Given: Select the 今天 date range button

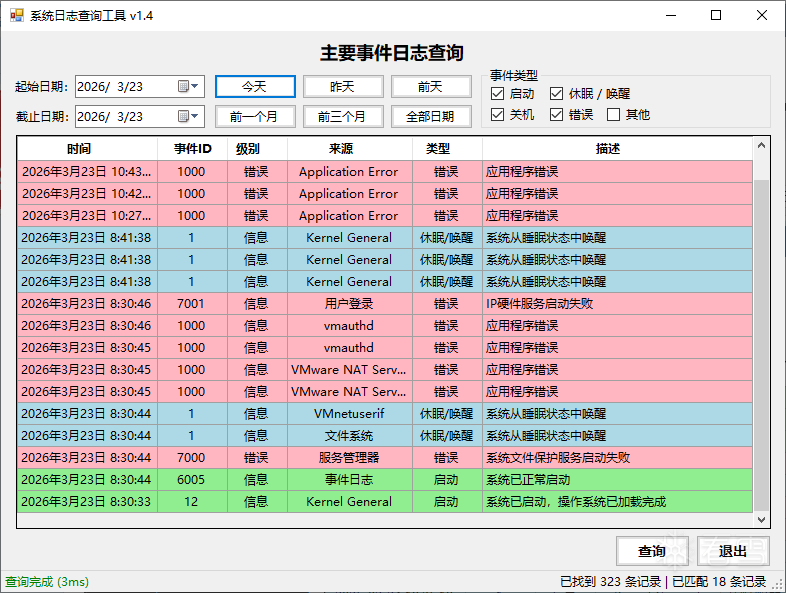Looking at the screenshot, I should point(255,87).
